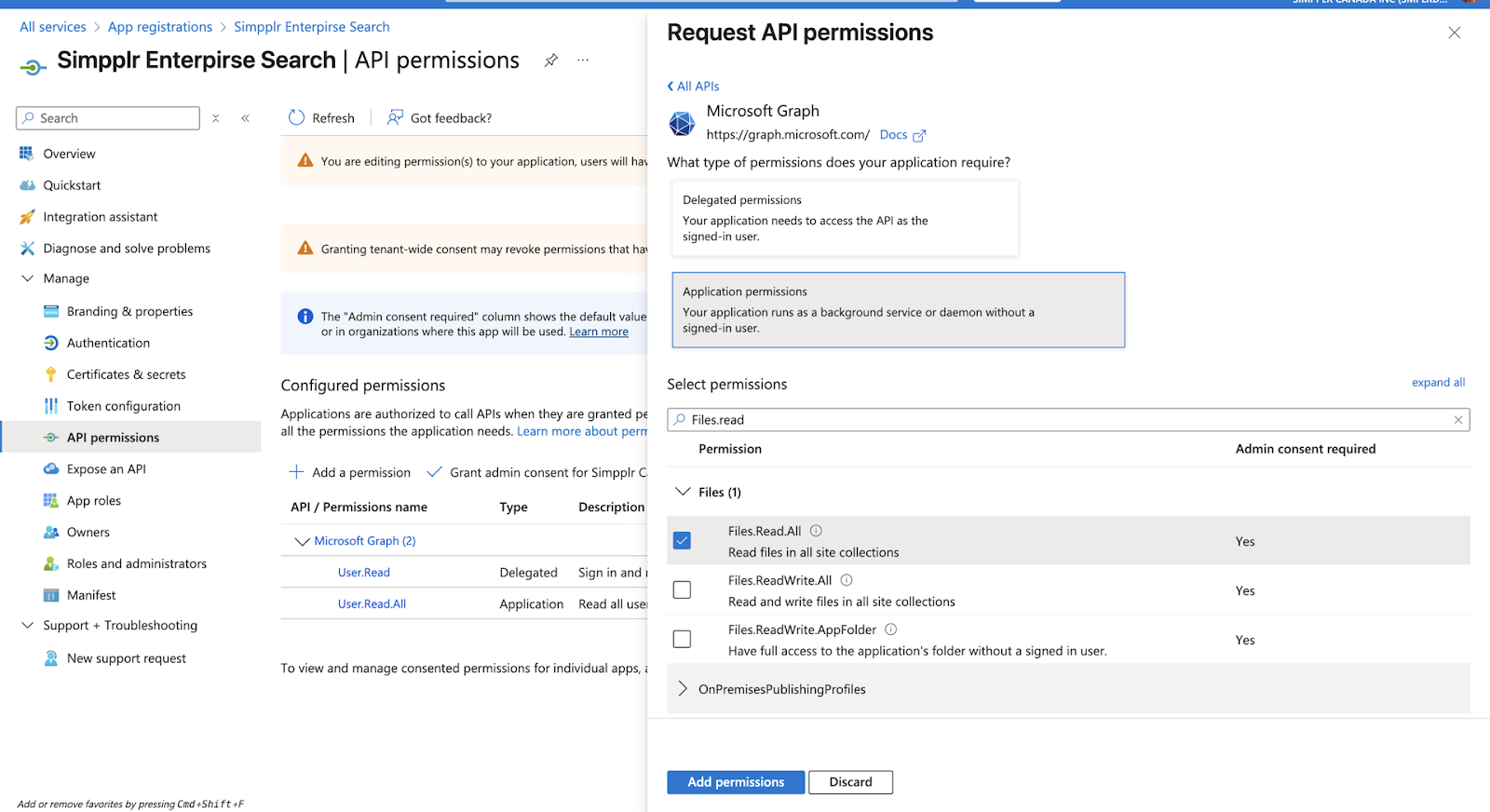Collapse the Manage section in sidebar

coord(28,278)
